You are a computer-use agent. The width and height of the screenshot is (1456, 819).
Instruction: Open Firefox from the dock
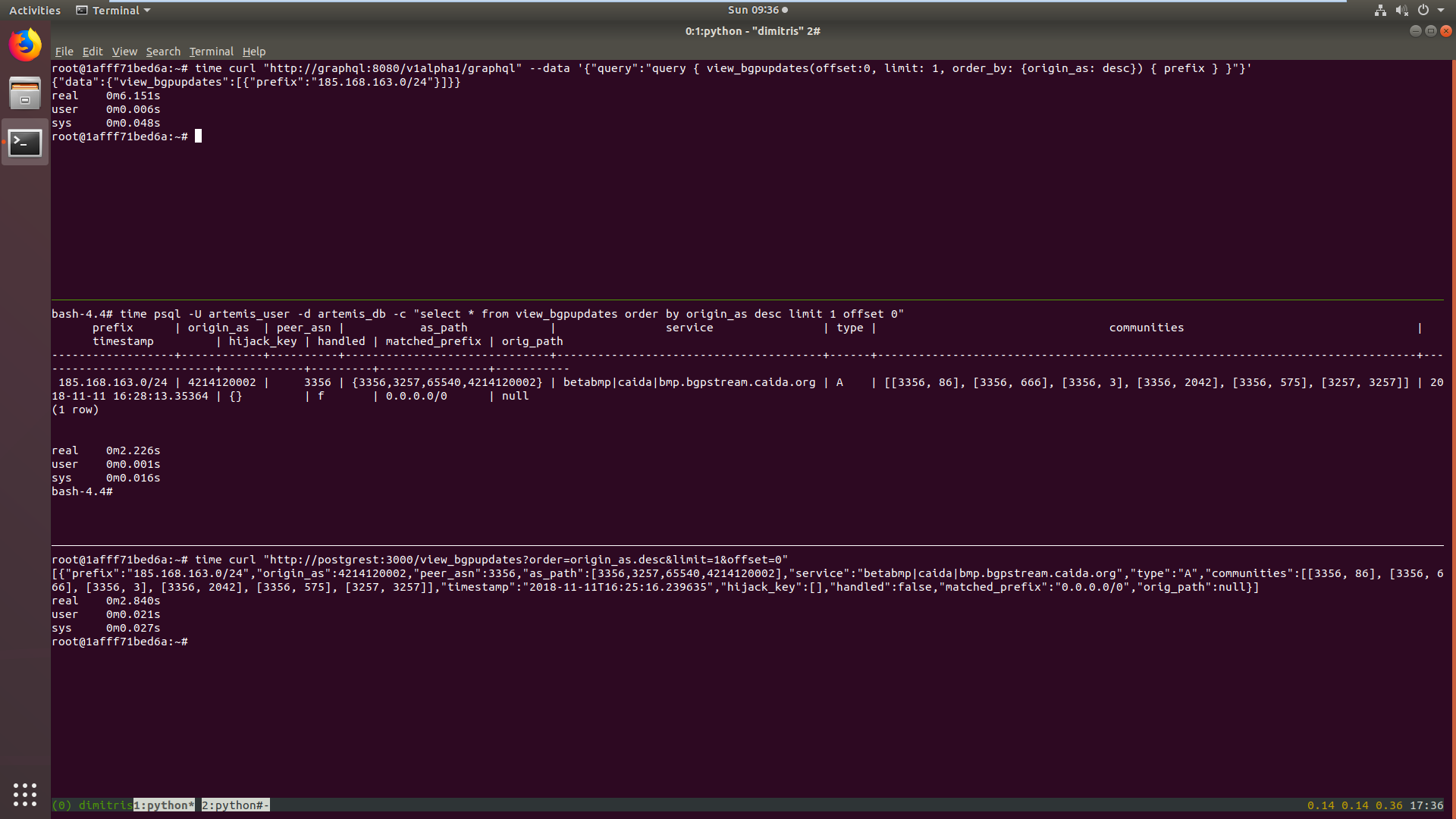coord(25,45)
